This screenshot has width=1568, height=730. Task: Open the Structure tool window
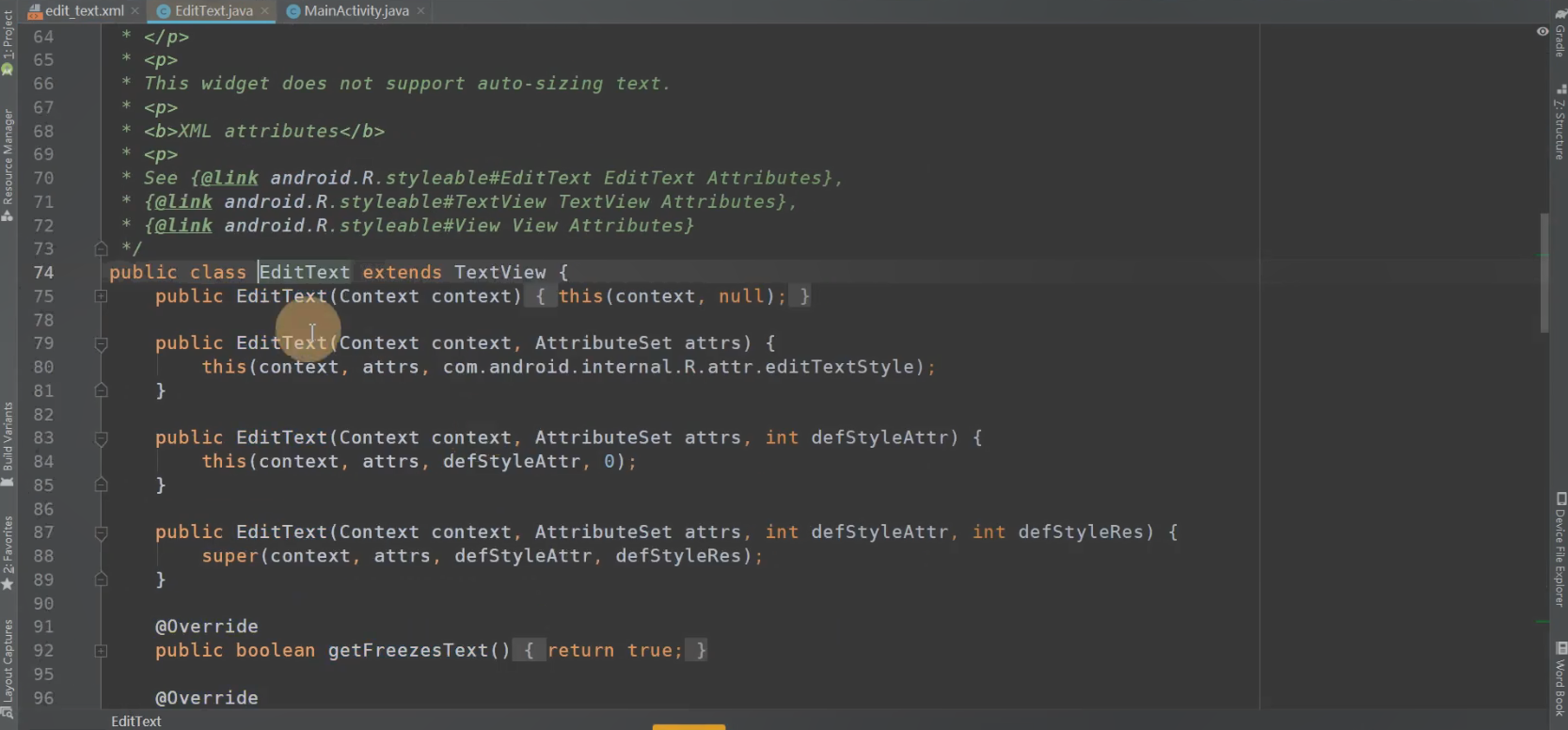coord(1560,122)
